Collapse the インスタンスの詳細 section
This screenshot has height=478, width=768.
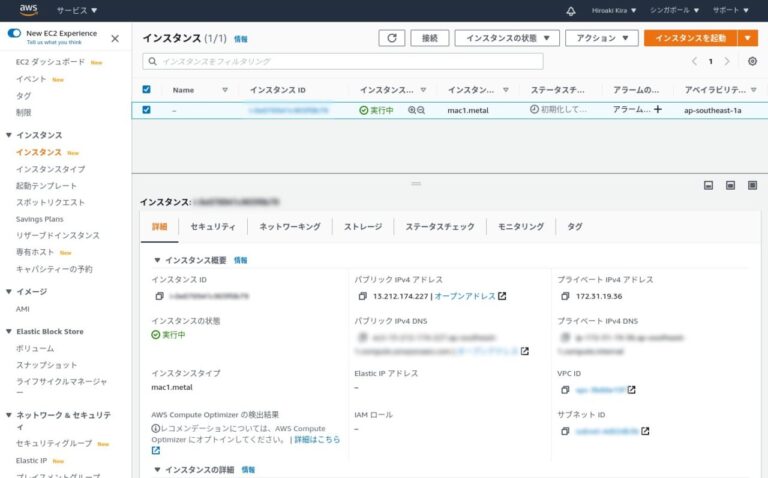point(157,470)
